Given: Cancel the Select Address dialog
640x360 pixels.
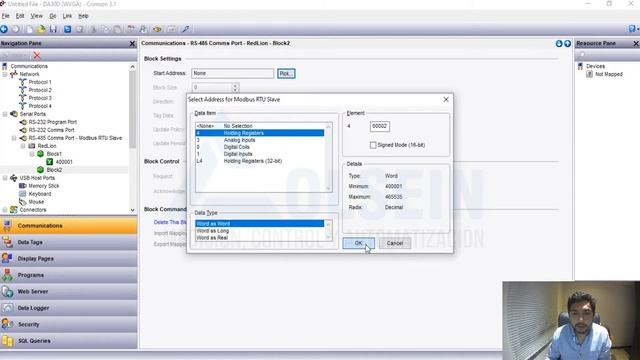Looking at the screenshot, I should click(x=395, y=243).
